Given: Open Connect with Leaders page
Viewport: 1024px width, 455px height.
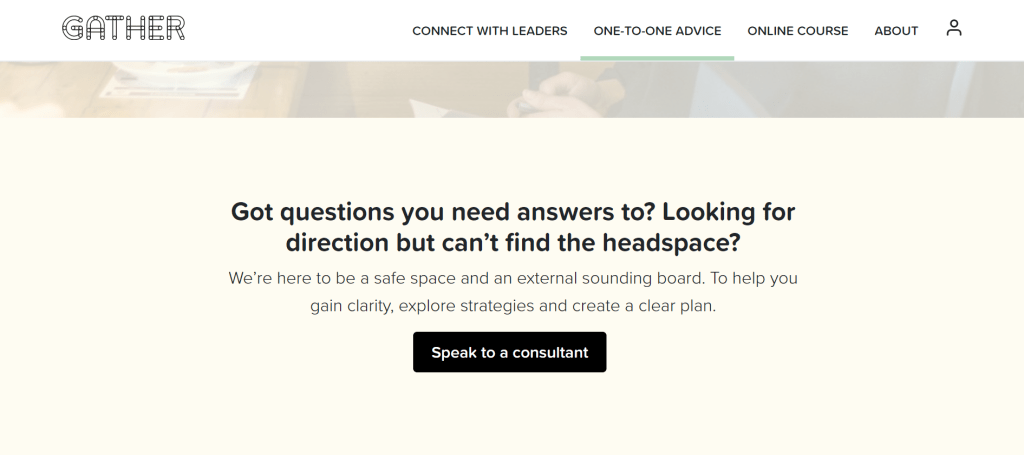Looking at the screenshot, I should pos(489,31).
